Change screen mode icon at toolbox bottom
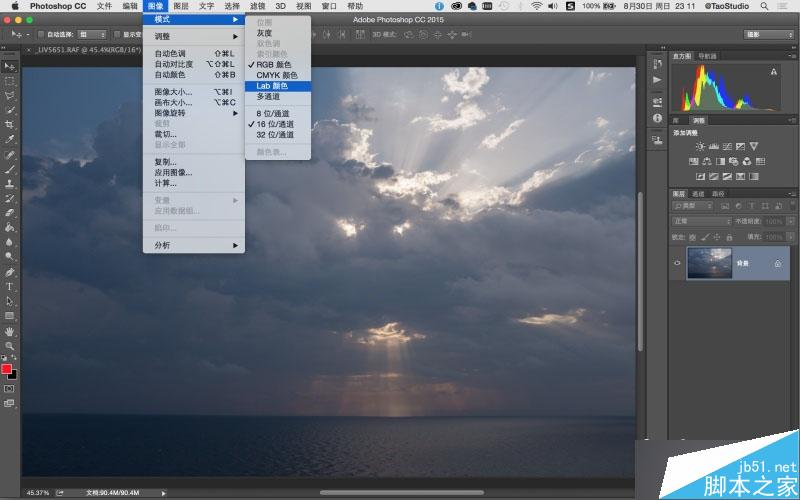 click(x=9, y=403)
